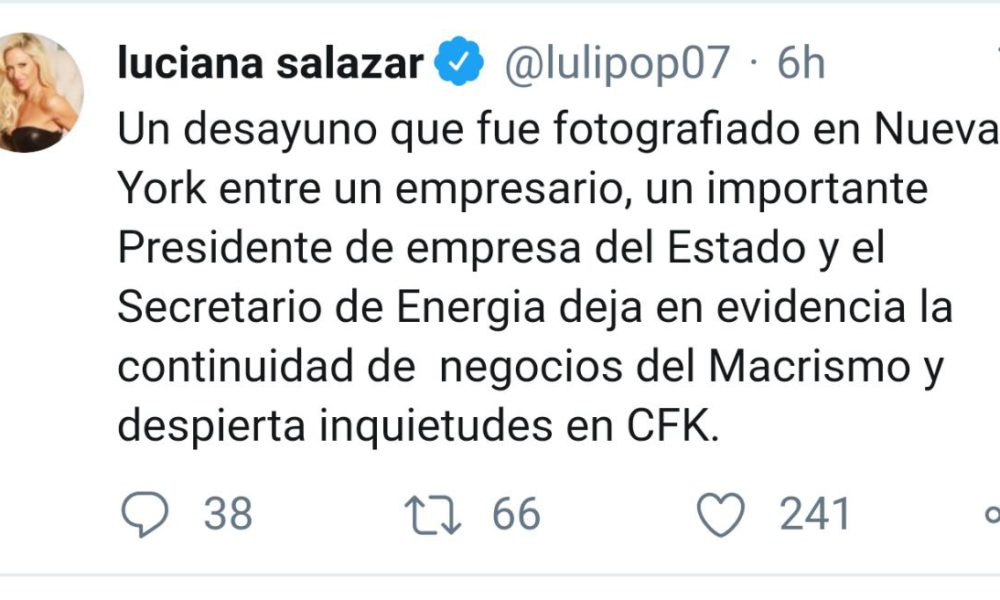Click the 241 likes count
The image size is (1000, 600).
pos(815,513)
